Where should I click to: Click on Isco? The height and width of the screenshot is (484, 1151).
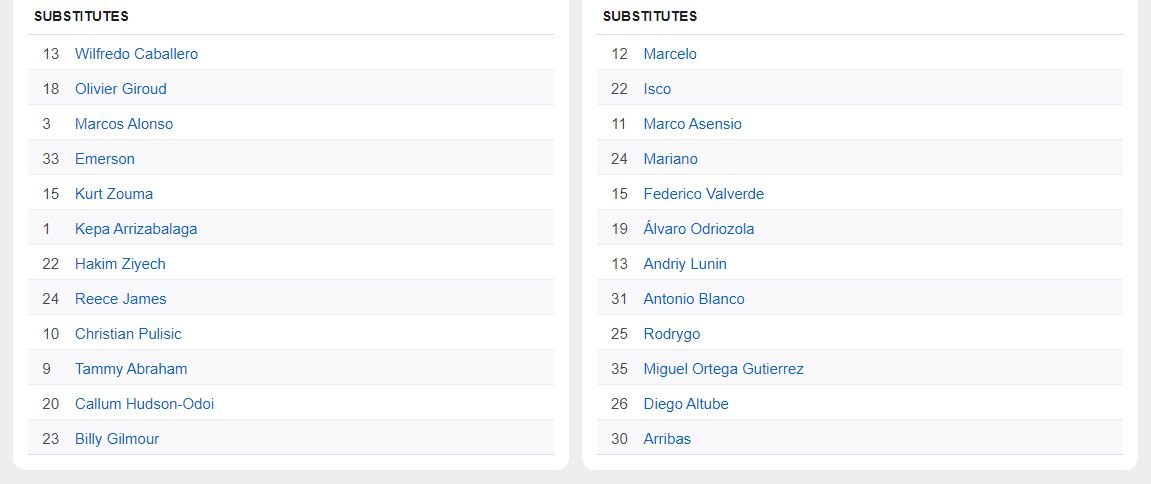tap(657, 89)
